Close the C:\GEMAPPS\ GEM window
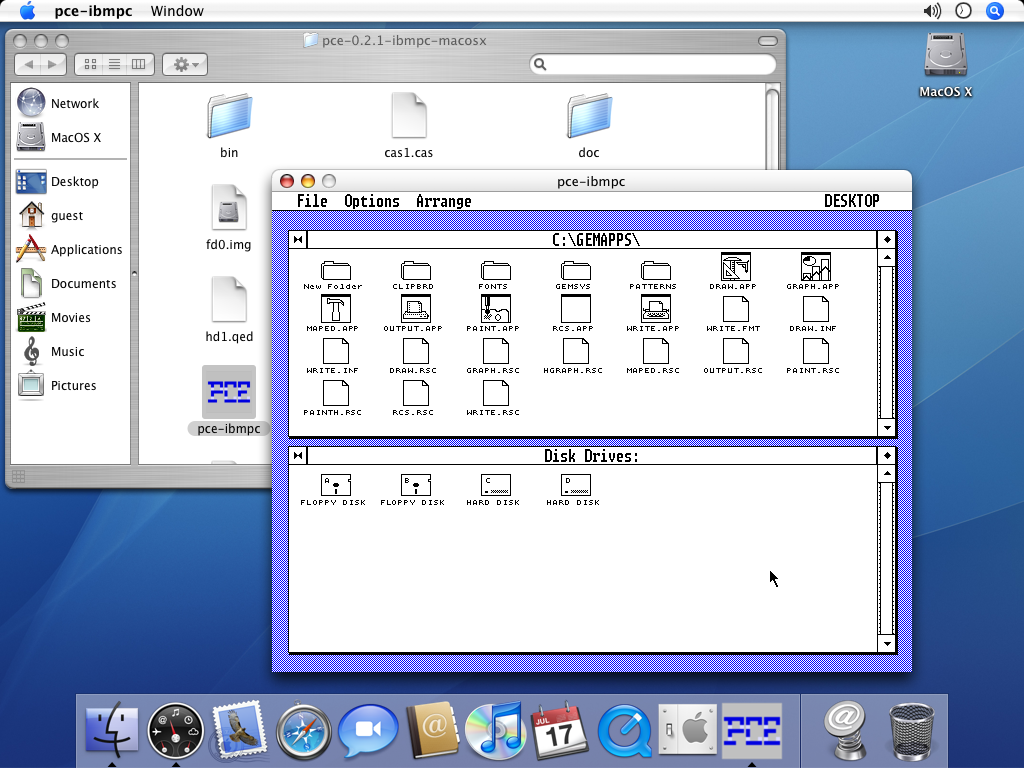Viewport: 1024px width, 768px height. click(x=298, y=240)
